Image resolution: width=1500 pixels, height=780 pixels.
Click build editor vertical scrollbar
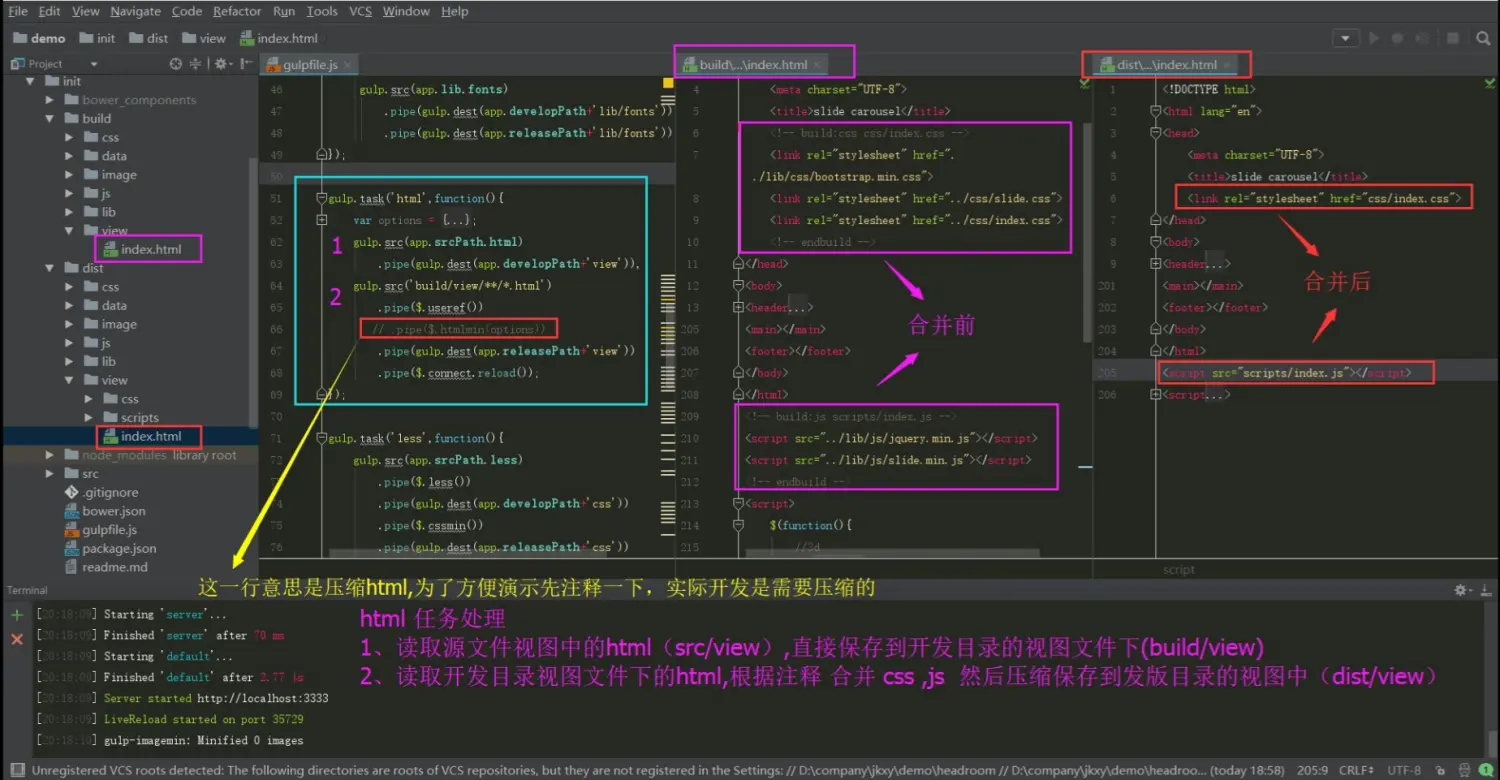(1086, 235)
